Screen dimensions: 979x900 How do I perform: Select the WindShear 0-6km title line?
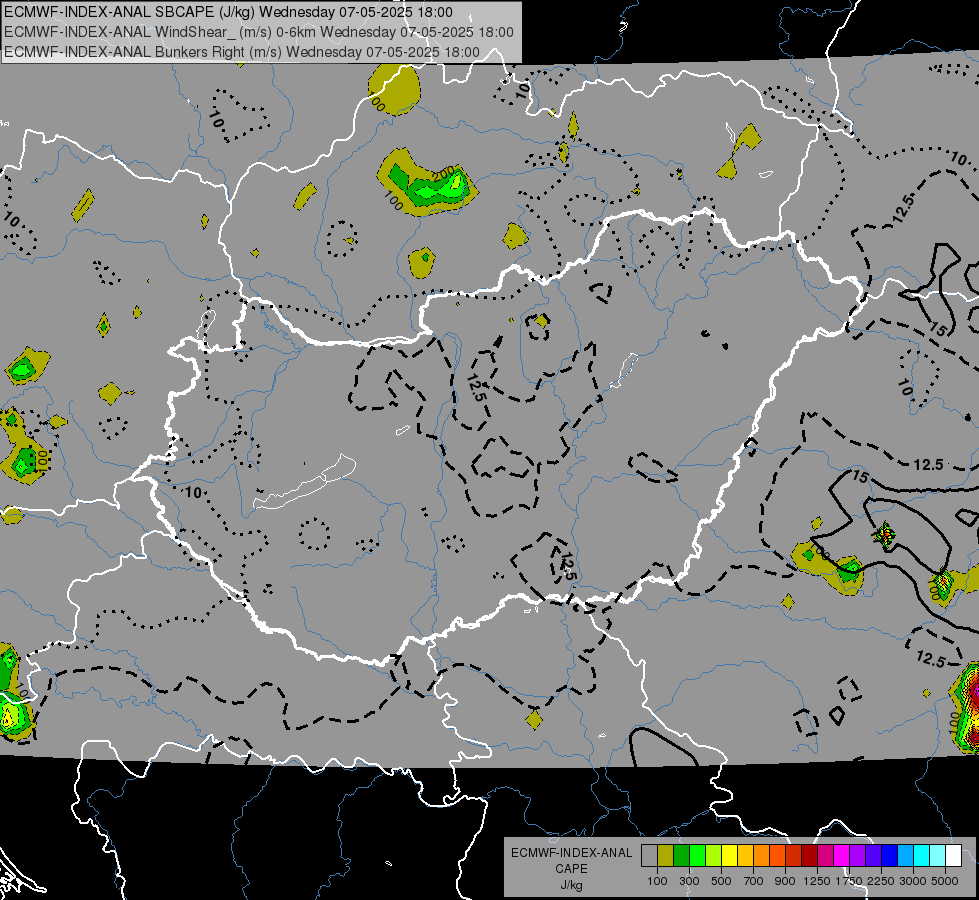click(x=258, y=32)
